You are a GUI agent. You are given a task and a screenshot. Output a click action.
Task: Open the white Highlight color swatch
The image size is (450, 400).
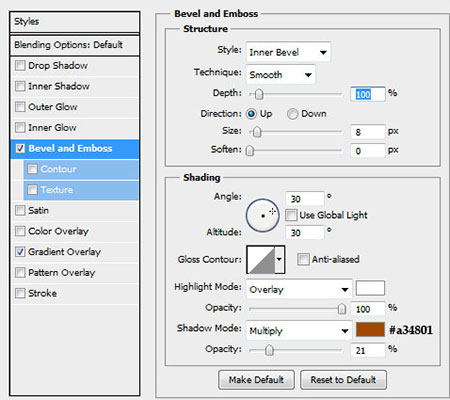pos(370,288)
